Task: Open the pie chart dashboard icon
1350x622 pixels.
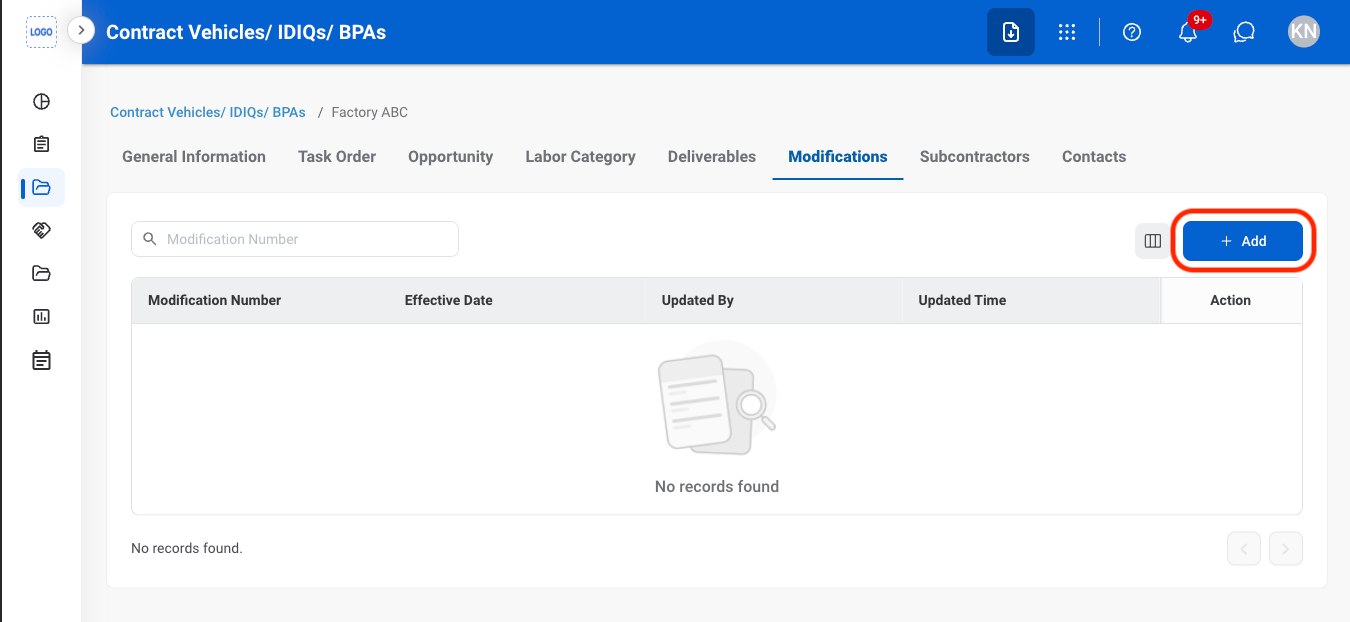Action: [41, 101]
